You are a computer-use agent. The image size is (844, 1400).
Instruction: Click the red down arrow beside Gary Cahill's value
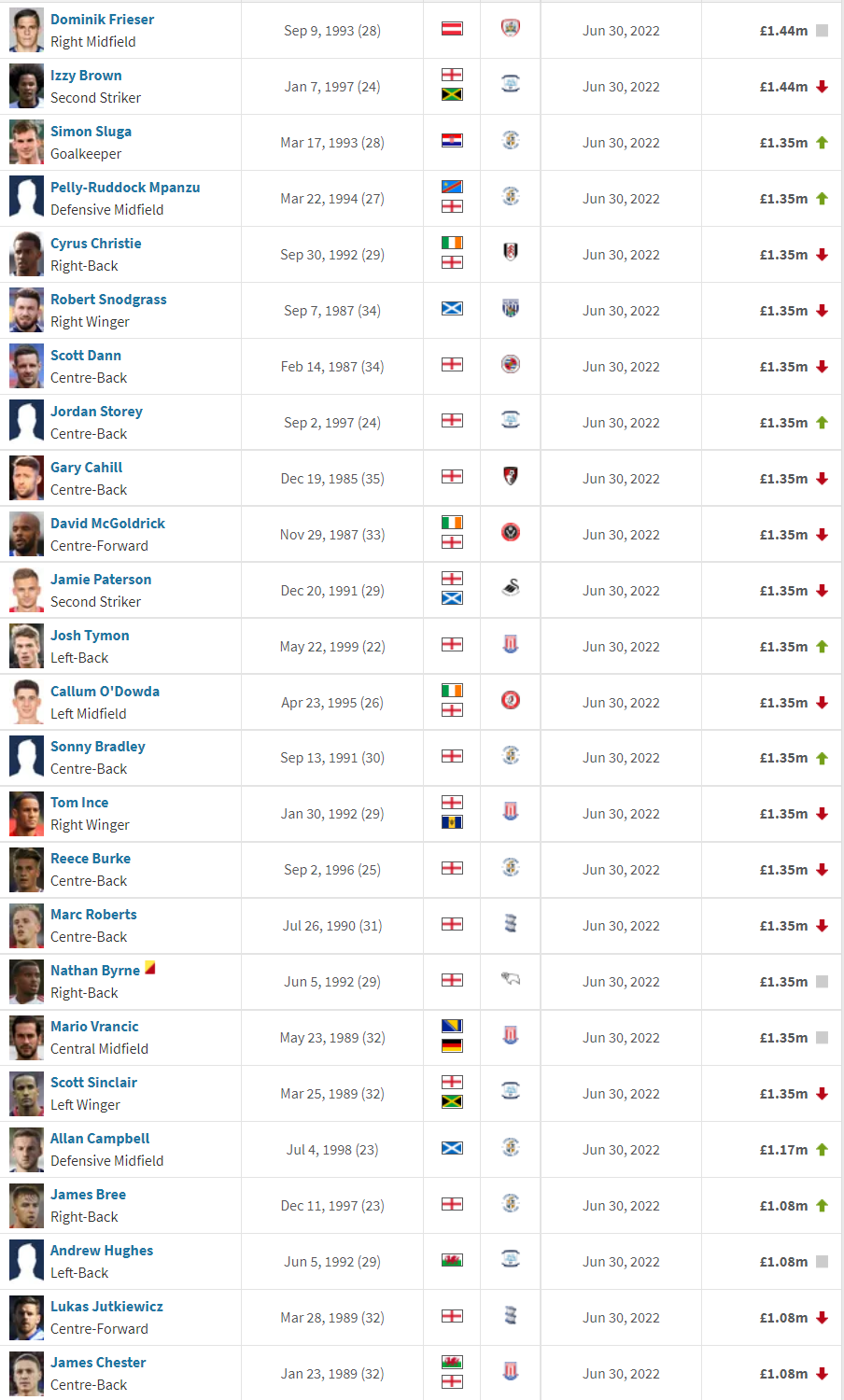(x=823, y=478)
